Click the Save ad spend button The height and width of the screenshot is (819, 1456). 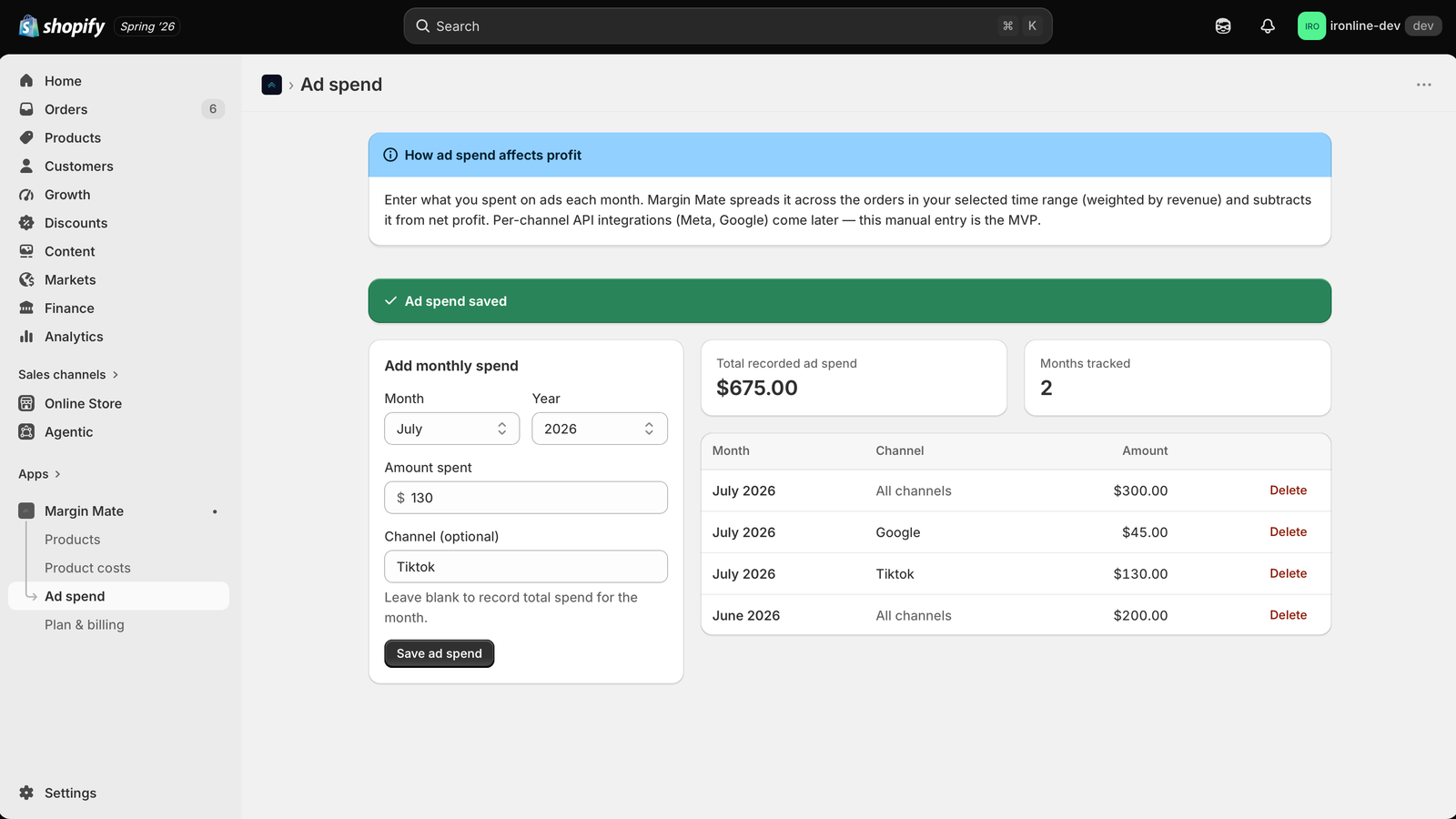(439, 653)
